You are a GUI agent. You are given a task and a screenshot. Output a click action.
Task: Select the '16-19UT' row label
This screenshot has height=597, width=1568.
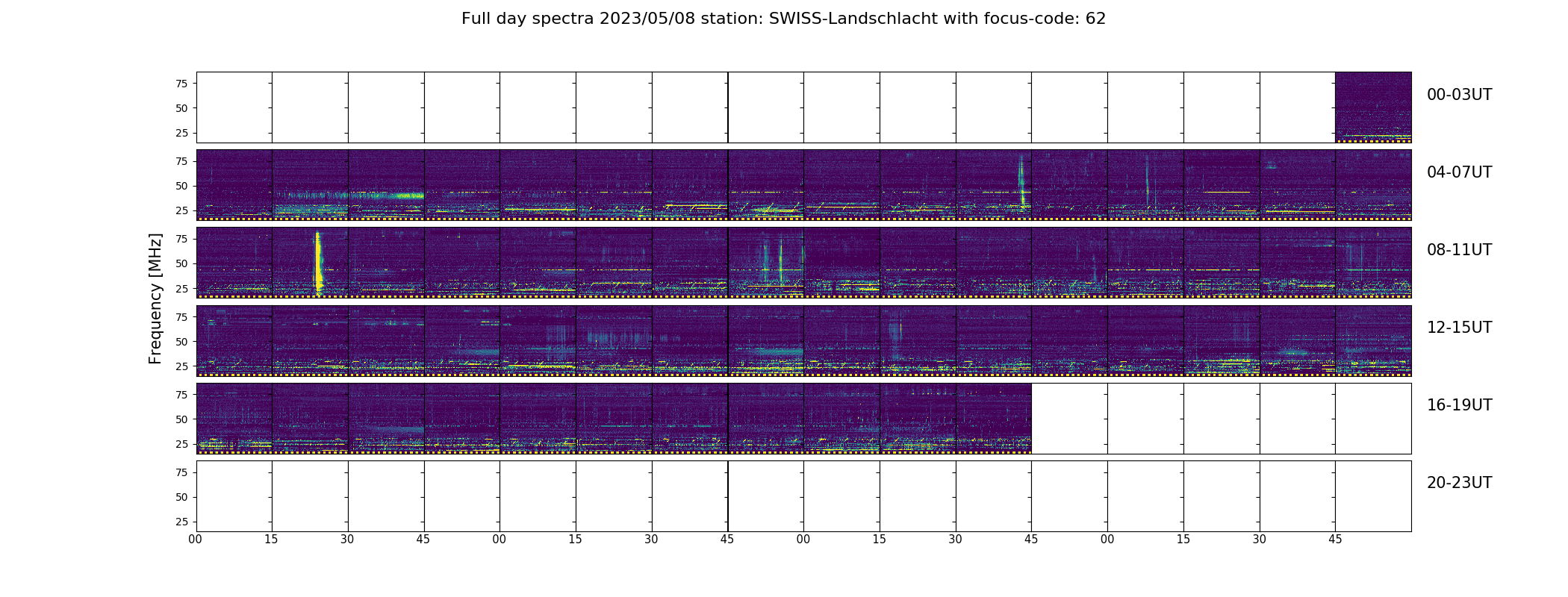point(1459,405)
